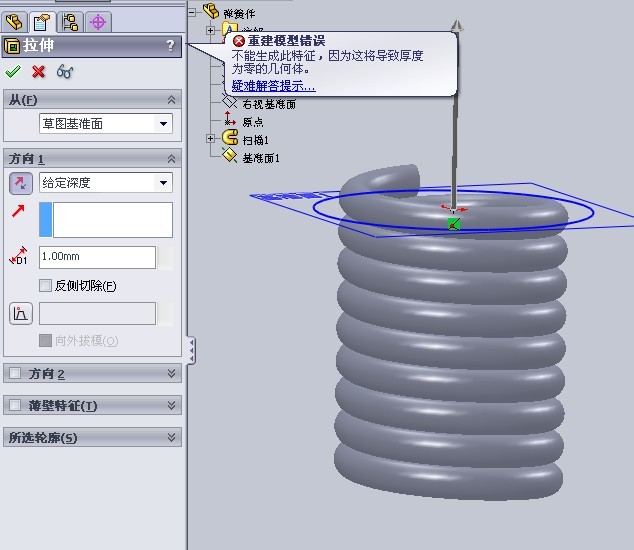
Task: Click the red direction arrow icon
Action: click(x=18, y=210)
